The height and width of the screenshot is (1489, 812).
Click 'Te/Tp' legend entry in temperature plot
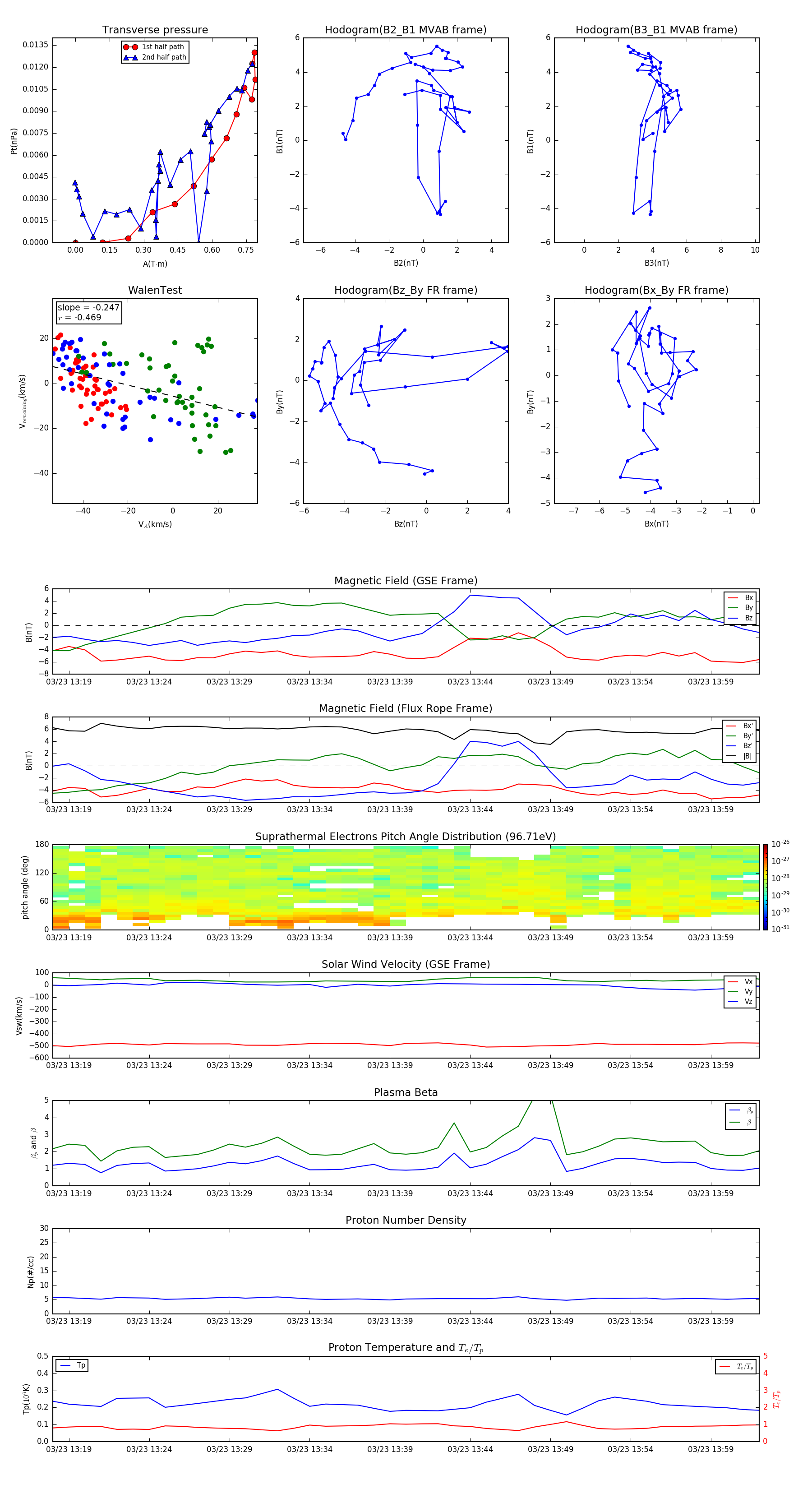[736, 1366]
